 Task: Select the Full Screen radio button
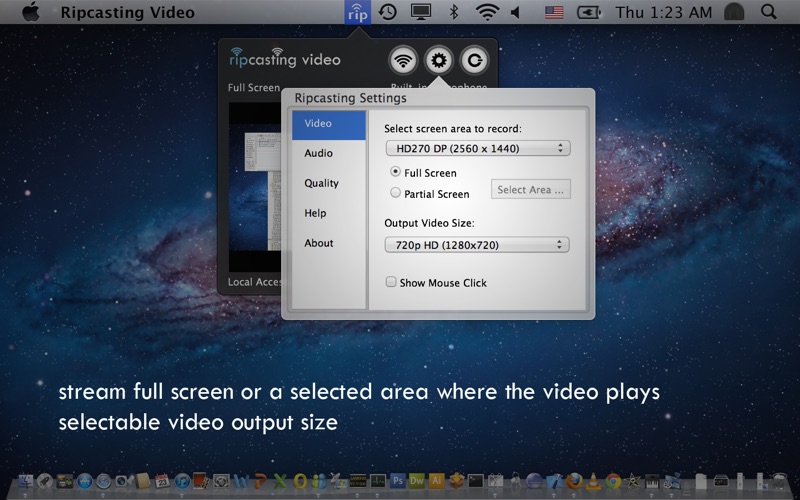pyautogui.click(x=395, y=172)
